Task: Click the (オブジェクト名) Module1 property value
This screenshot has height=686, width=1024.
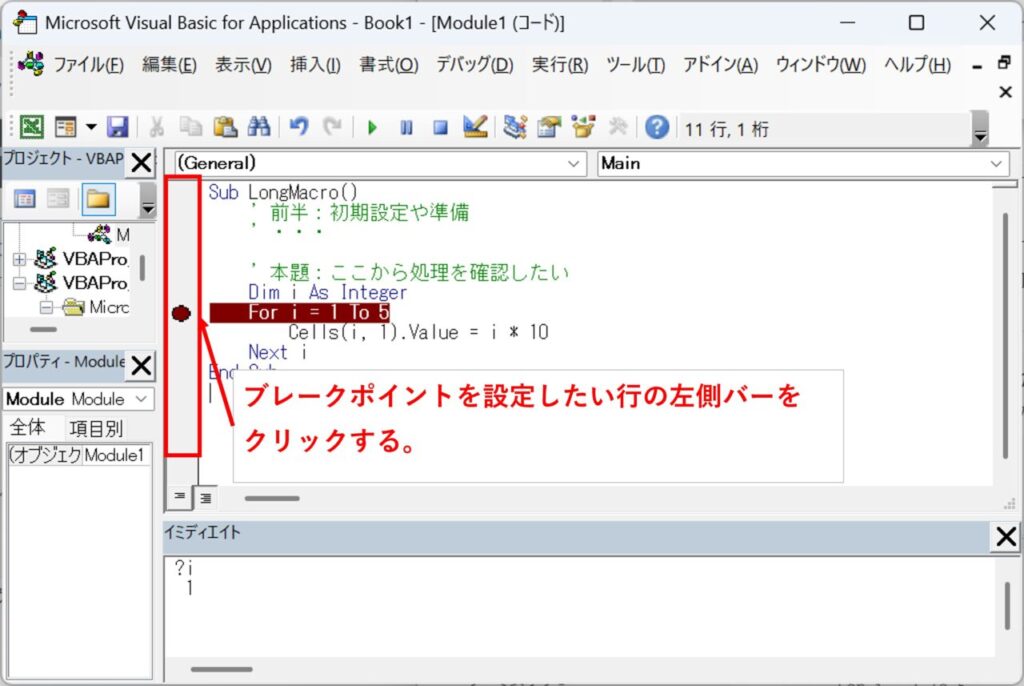Action: [x=116, y=455]
